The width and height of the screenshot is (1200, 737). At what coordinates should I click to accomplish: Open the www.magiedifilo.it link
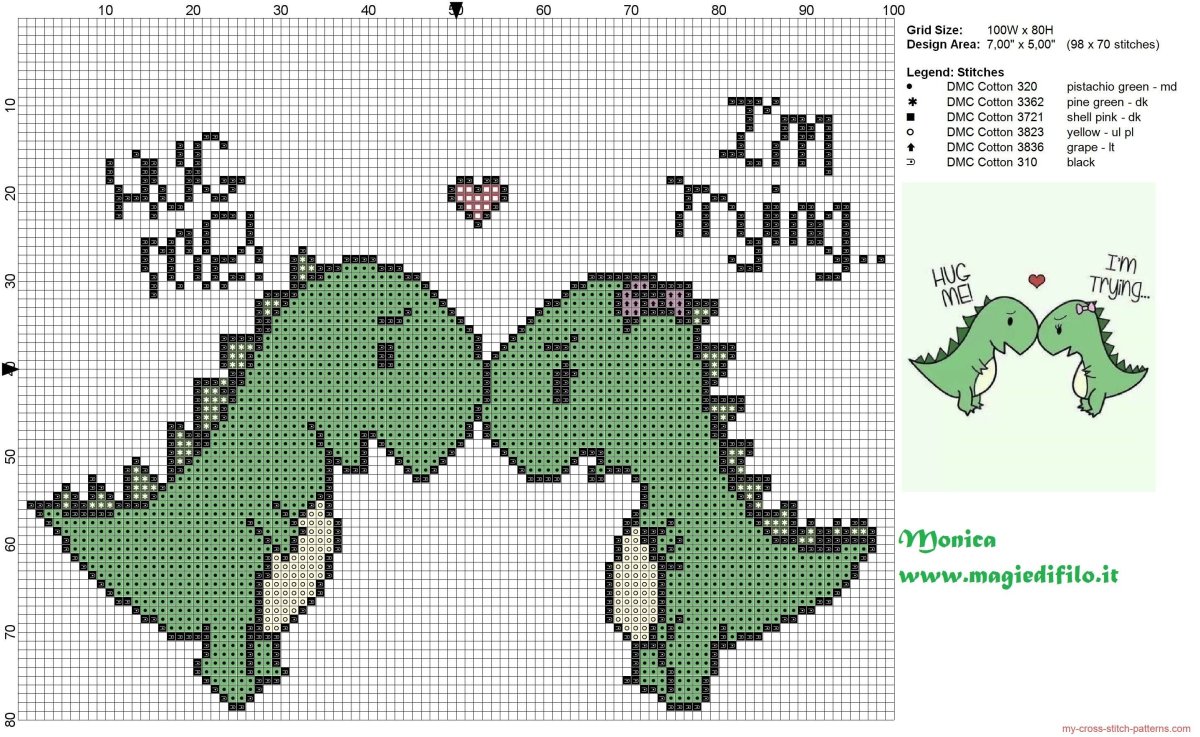click(1008, 576)
